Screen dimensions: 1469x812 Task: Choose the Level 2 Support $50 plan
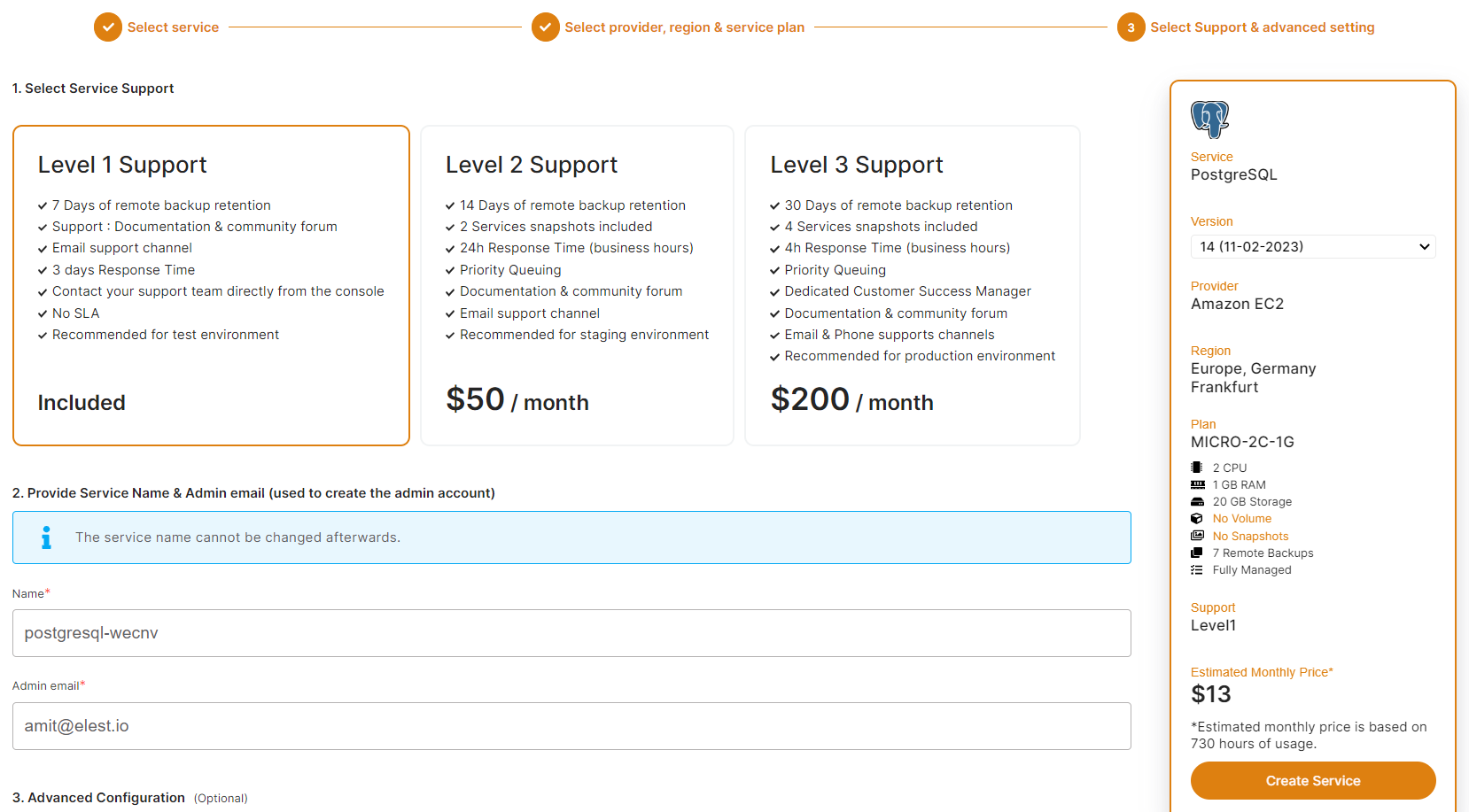point(577,285)
